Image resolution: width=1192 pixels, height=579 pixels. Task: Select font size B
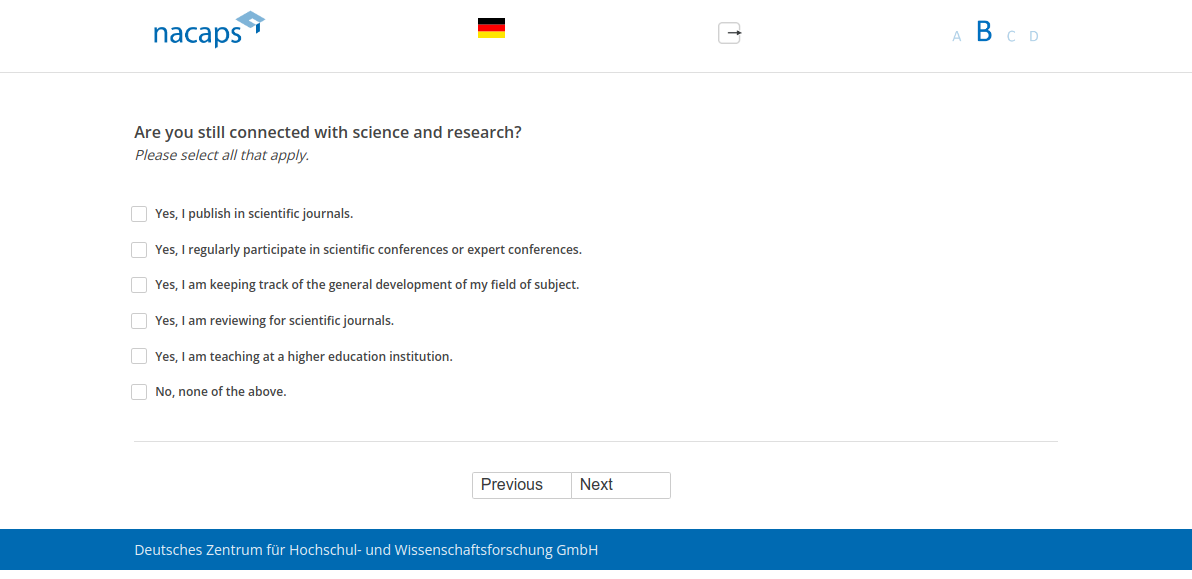(984, 32)
